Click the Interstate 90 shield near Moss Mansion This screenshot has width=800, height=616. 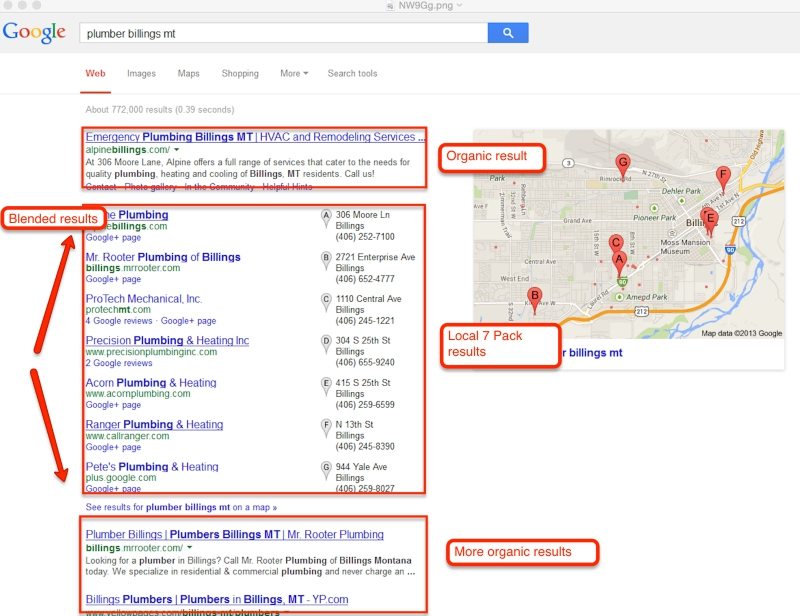730,250
